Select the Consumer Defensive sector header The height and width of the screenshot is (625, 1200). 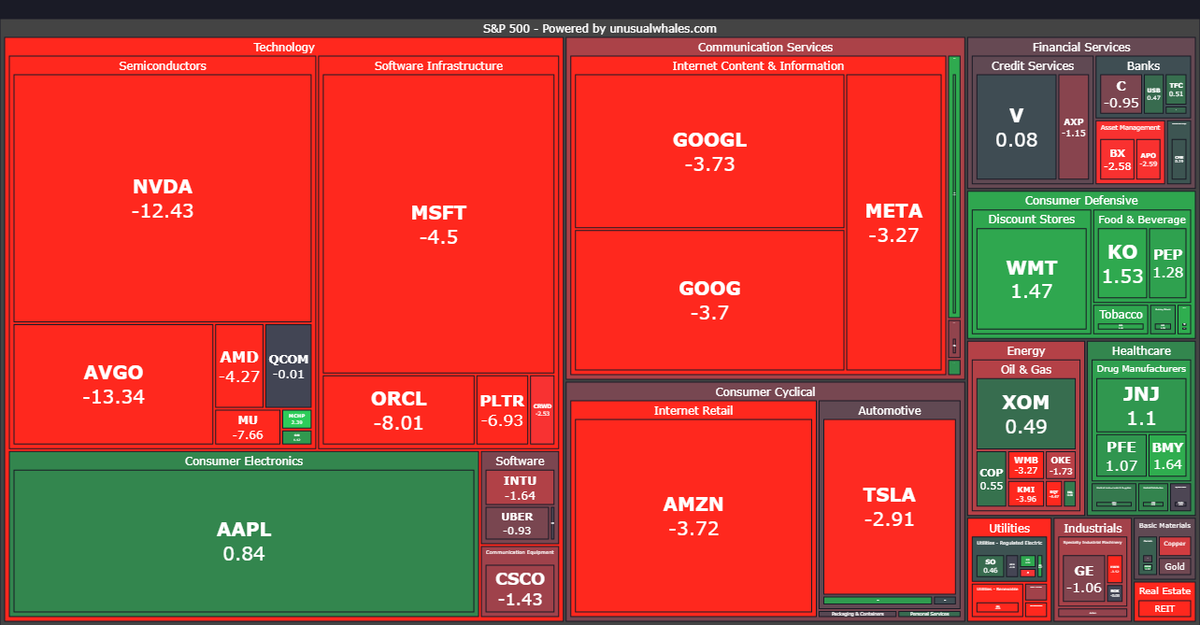(1082, 200)
